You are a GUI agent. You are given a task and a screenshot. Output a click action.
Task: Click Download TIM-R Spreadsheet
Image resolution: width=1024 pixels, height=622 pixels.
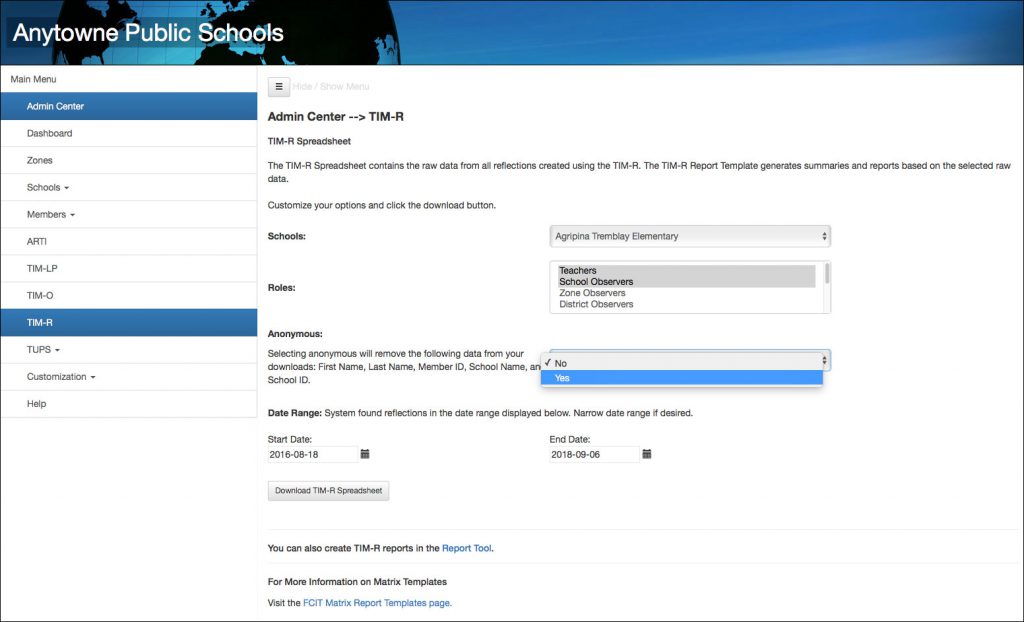coord(327,490)
